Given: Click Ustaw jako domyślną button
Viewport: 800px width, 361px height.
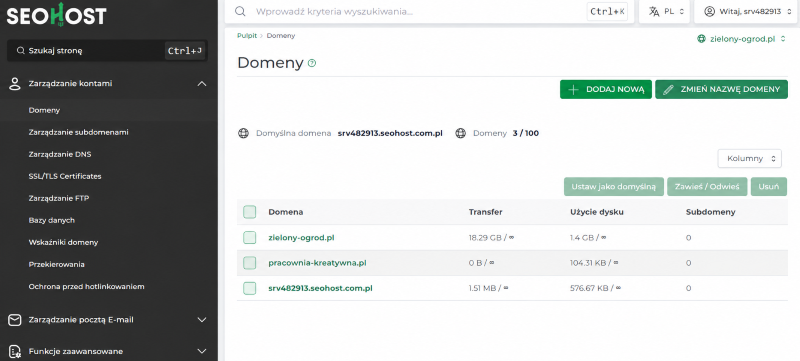Looking at the screenshot, I should point(614,187).
